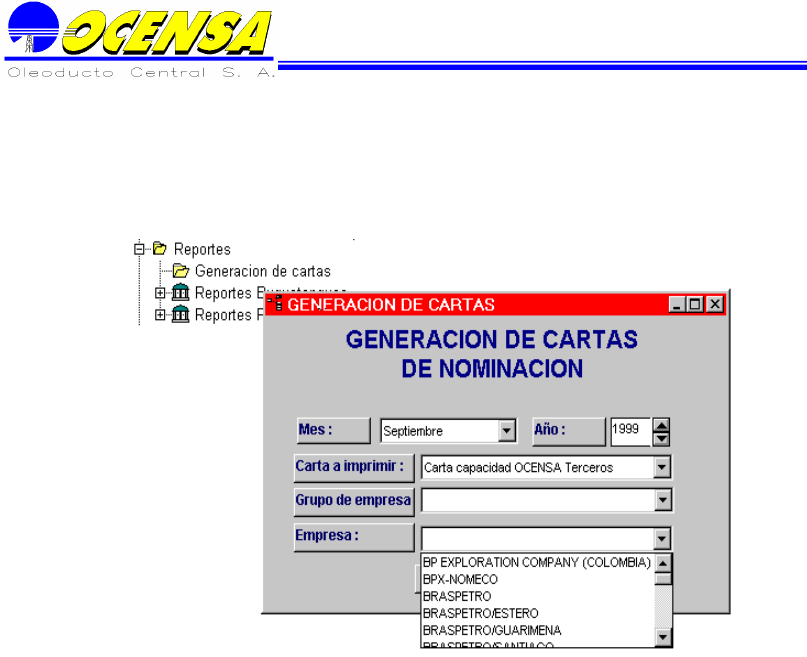Open the Grupo de empresa dropdown
807x657 pixels.
(x=662, y=500)
